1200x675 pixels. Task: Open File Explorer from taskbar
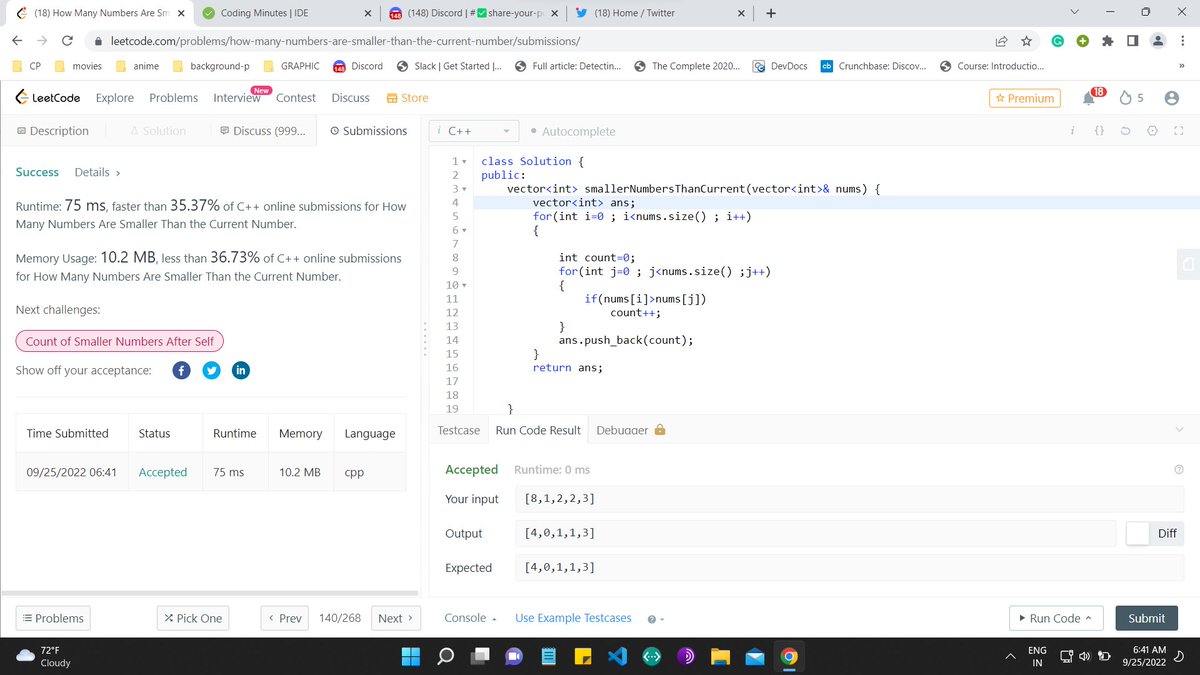(x=720, y=656)
